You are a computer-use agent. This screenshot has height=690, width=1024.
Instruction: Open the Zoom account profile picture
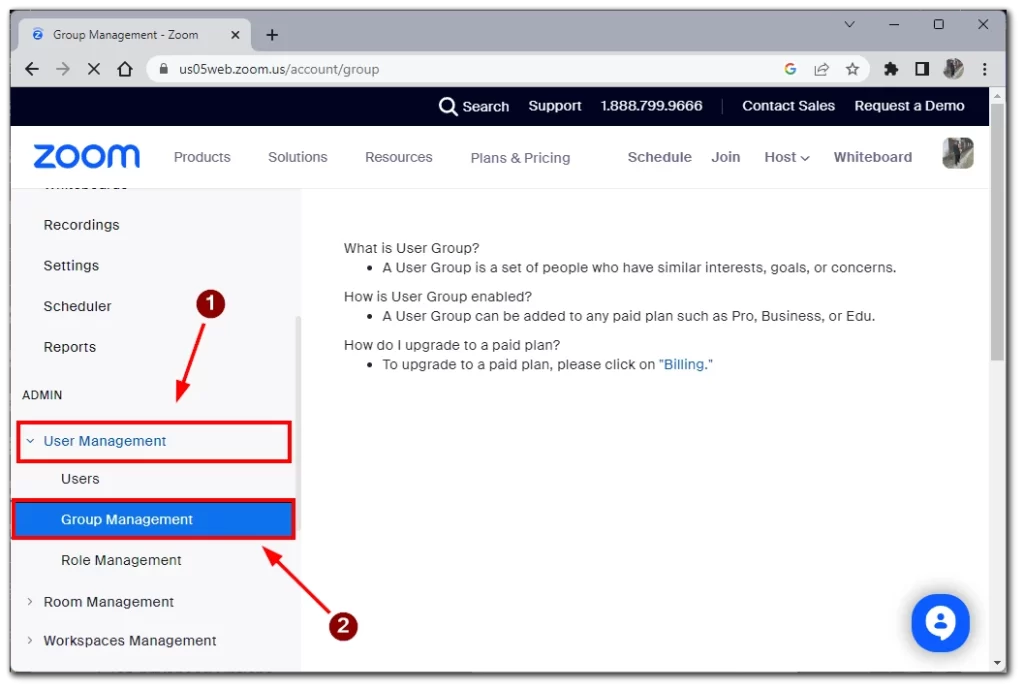point(958,153)
